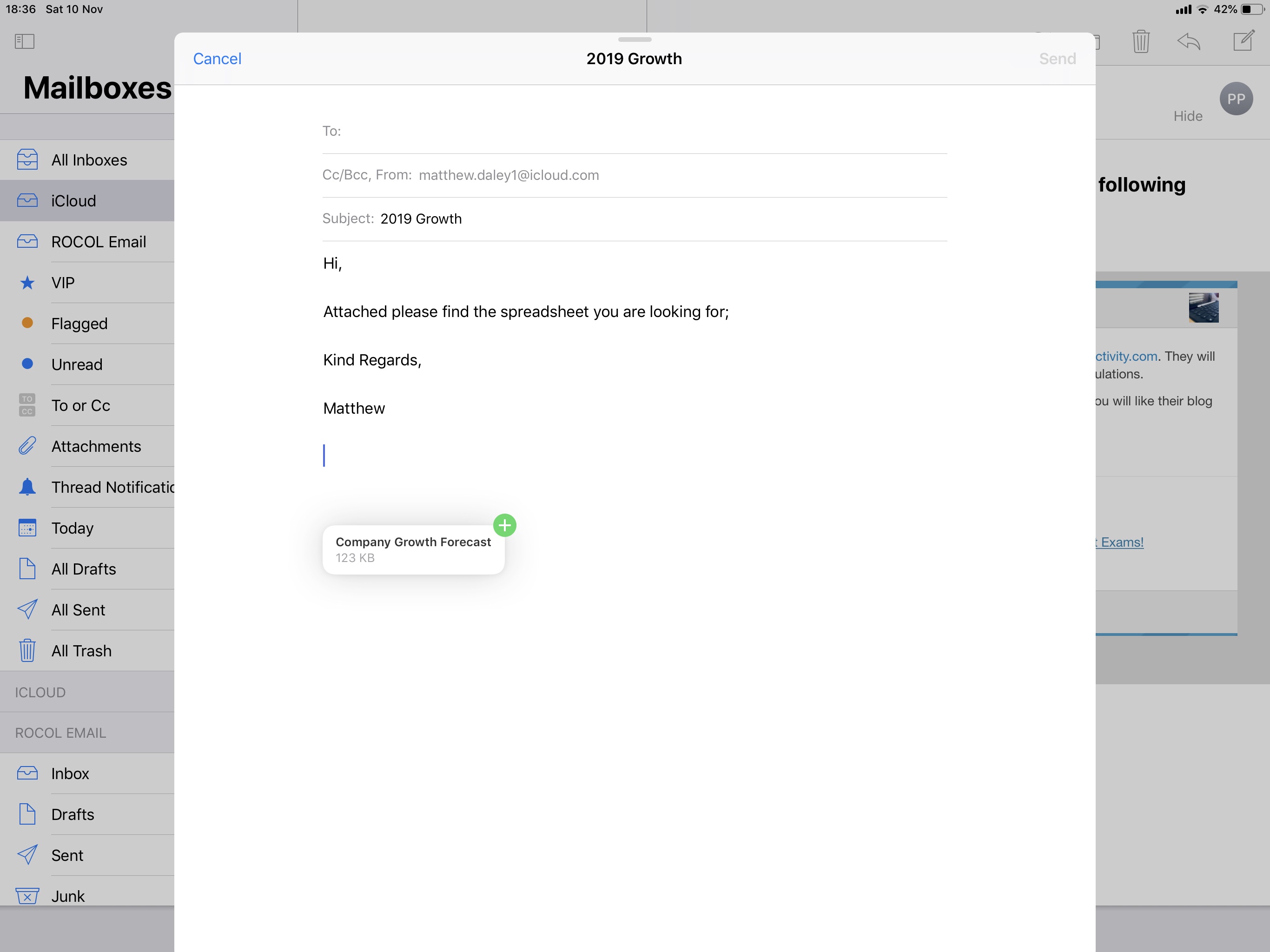Expand the ROCOL EMAIL section header
The width and height of the screenshot is (1270, 952).
click(60, 733)
